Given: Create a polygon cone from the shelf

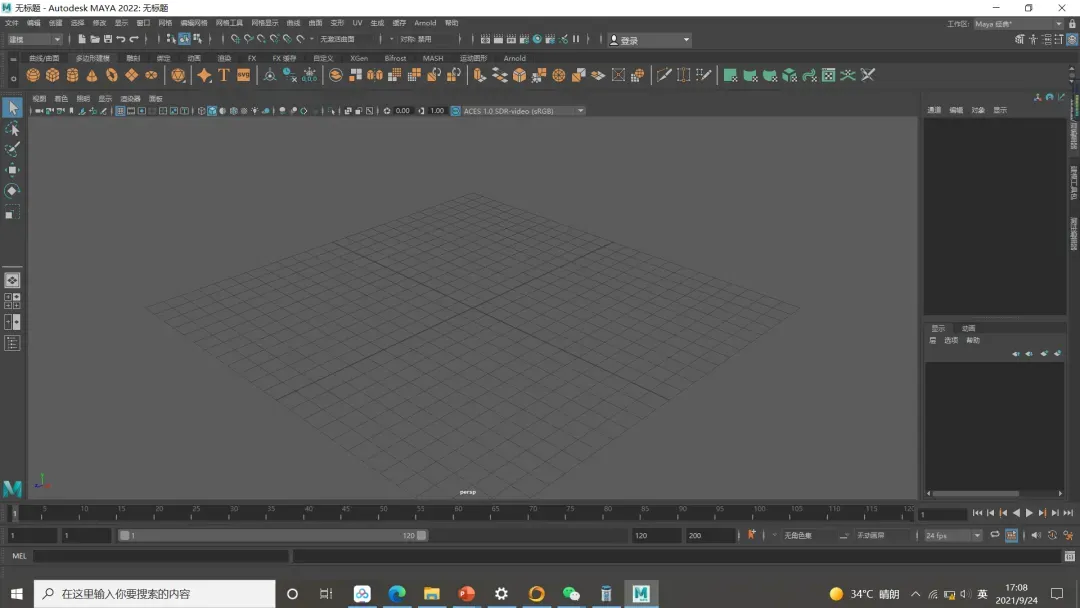Looking at the screenshot, I should click(92, 75).
